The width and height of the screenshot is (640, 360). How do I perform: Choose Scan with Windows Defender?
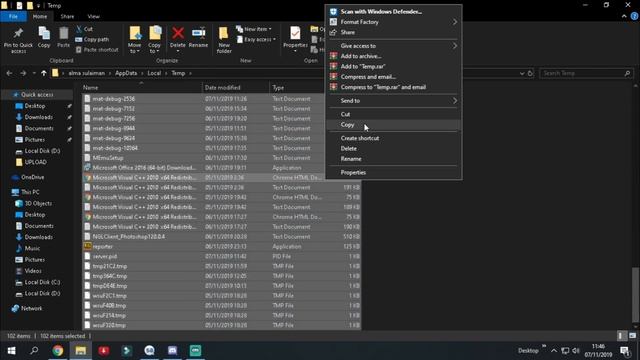[394, 12]
